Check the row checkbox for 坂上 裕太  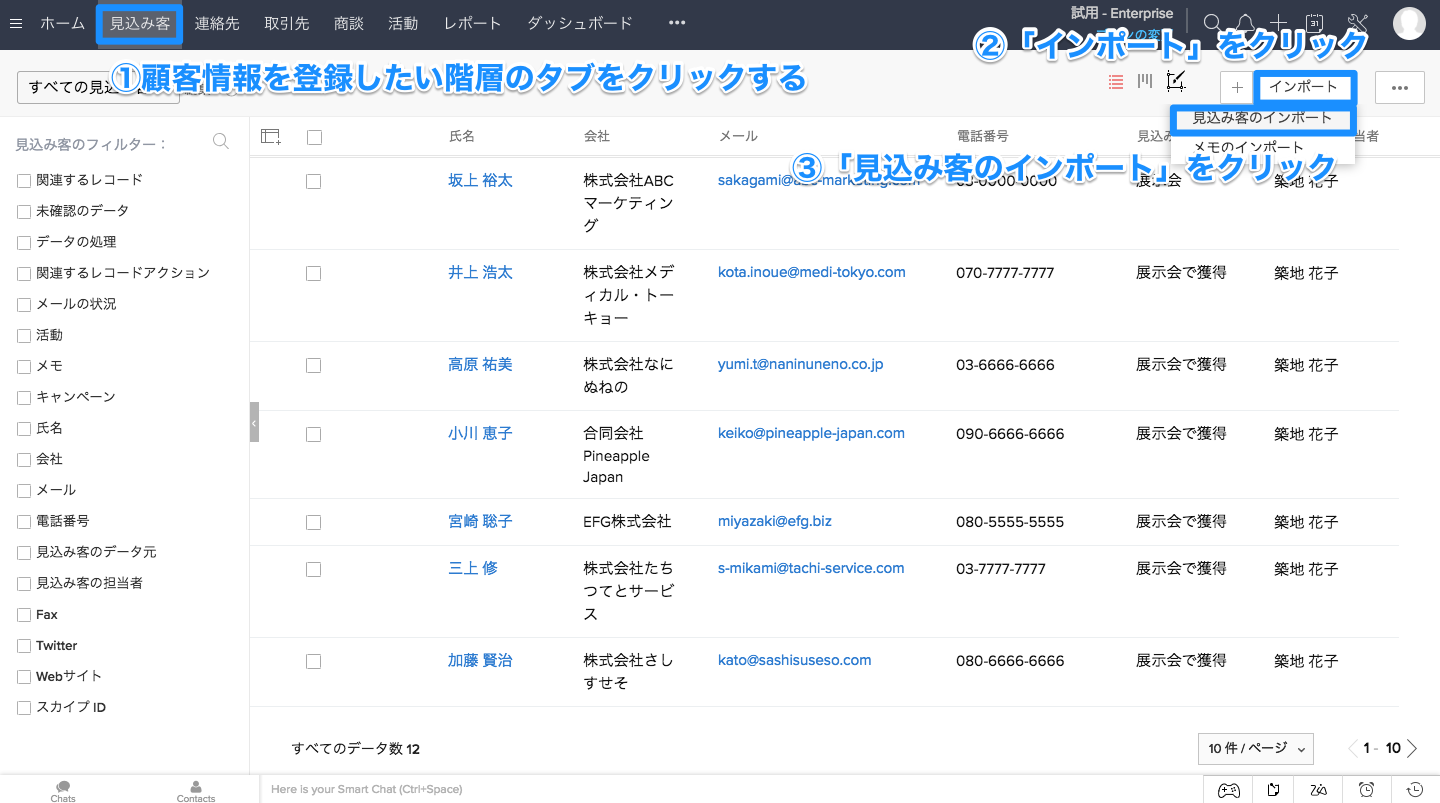click(313, 181)
